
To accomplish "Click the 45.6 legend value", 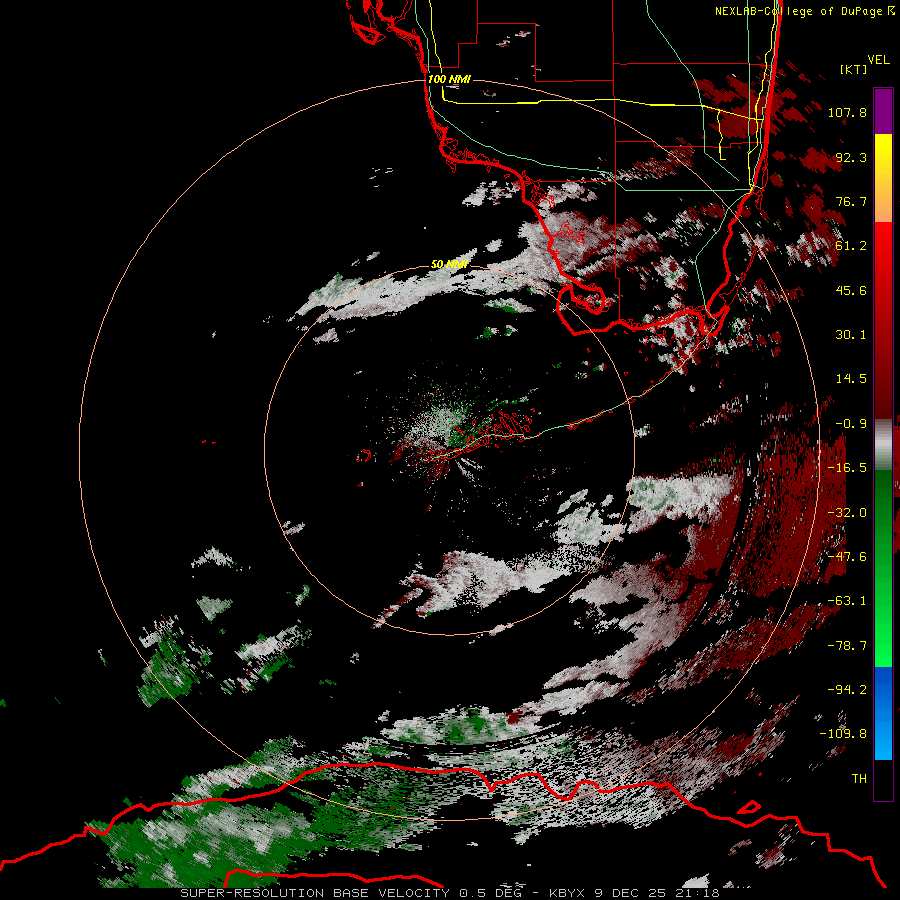I will click(851, 290).
